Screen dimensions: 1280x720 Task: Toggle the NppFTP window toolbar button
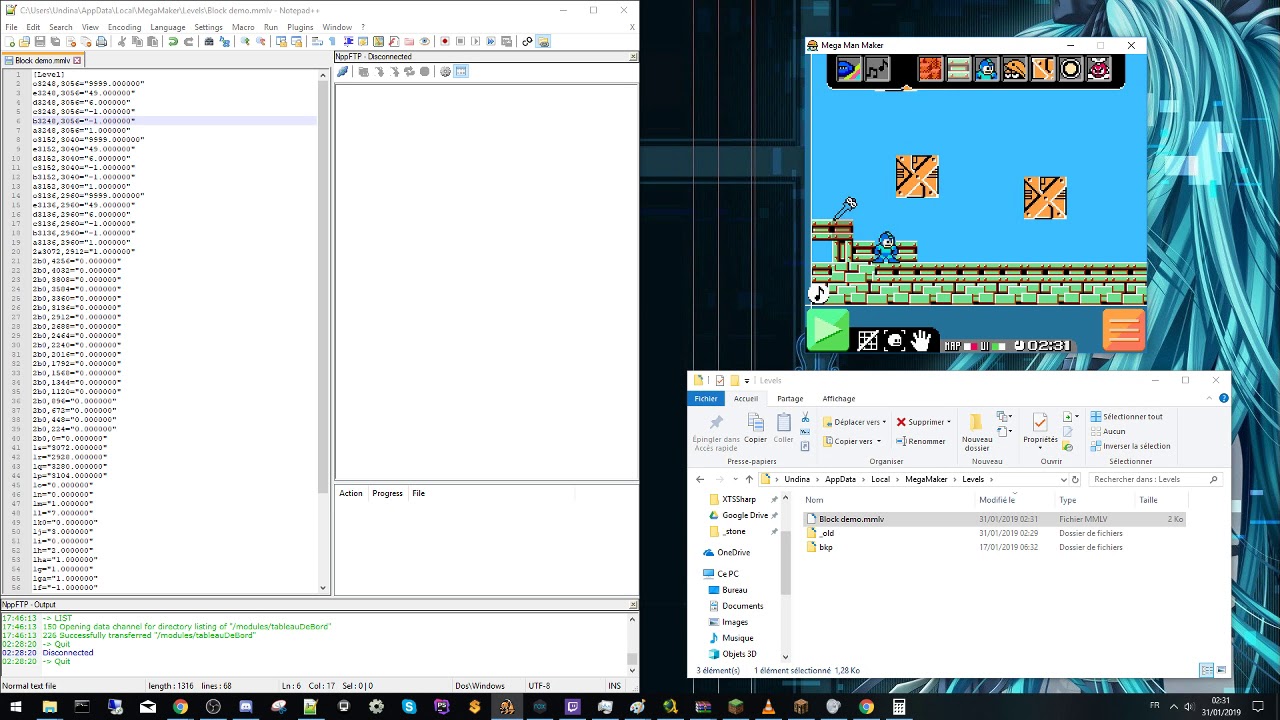(543, 41)
